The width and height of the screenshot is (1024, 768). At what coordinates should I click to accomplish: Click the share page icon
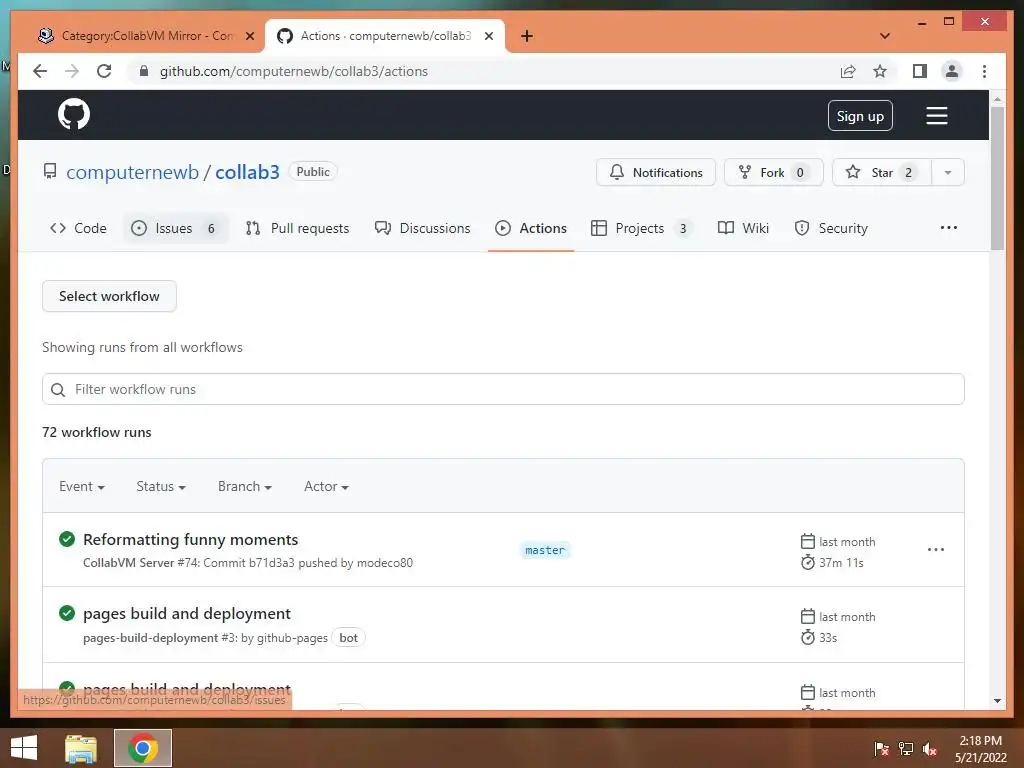(x=848, y=71)
